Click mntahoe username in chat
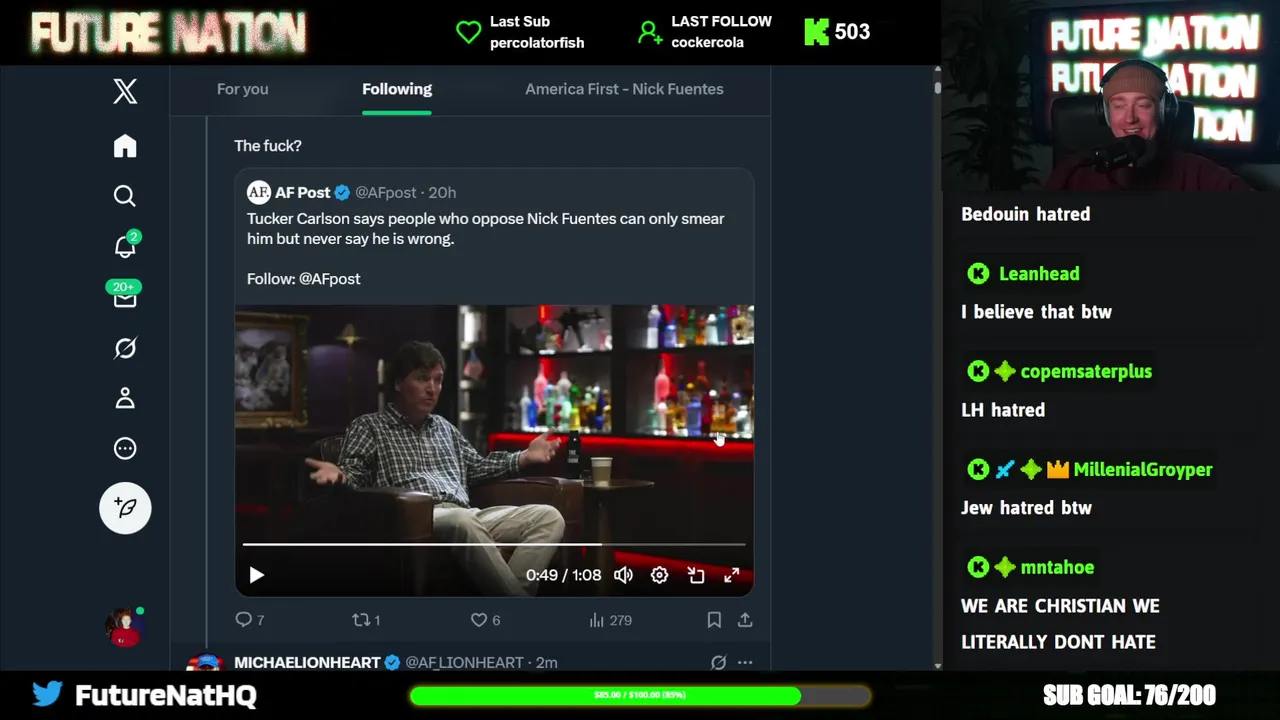Screen dimensions: 1280x720 [x=1057, y=568]
